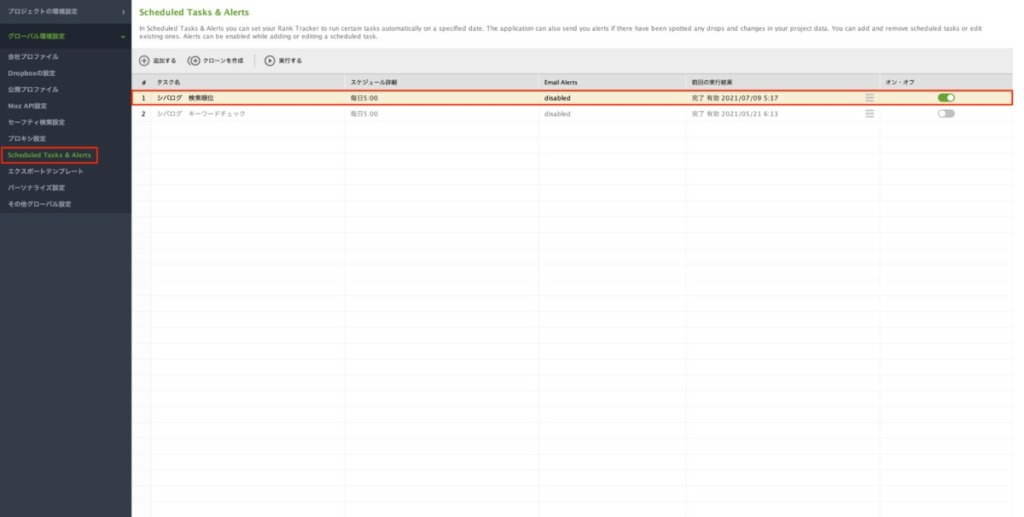This screenshot has height=517, width=1024.
Task: Click disabled in the キーワードチェック row
Action: [x=557, y=114]
